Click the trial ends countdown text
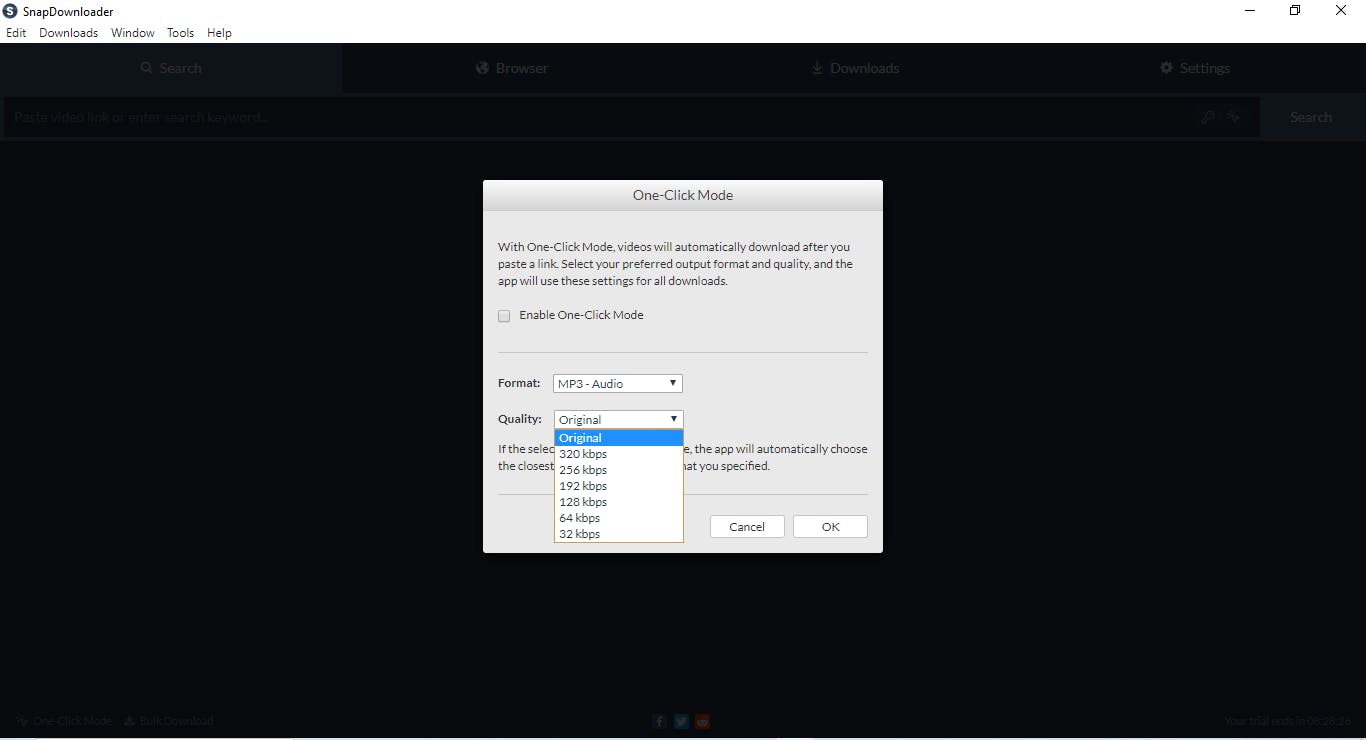This screenshot has width=1366, height=740. click(x=1288, y=721)
